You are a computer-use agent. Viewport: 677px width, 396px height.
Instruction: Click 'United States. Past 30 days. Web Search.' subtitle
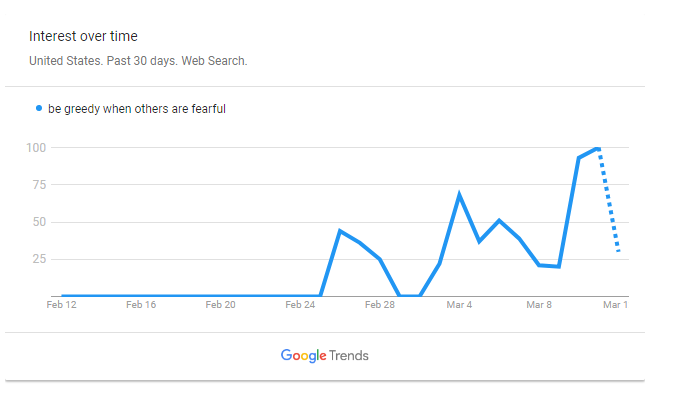(138, 61)
